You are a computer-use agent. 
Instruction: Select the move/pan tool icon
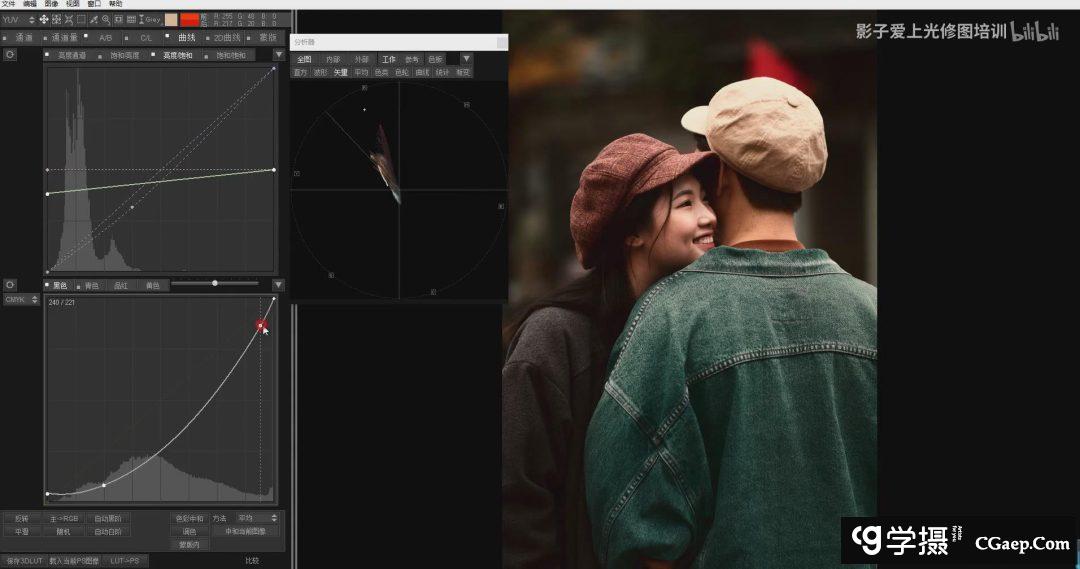tap(43, 20)
